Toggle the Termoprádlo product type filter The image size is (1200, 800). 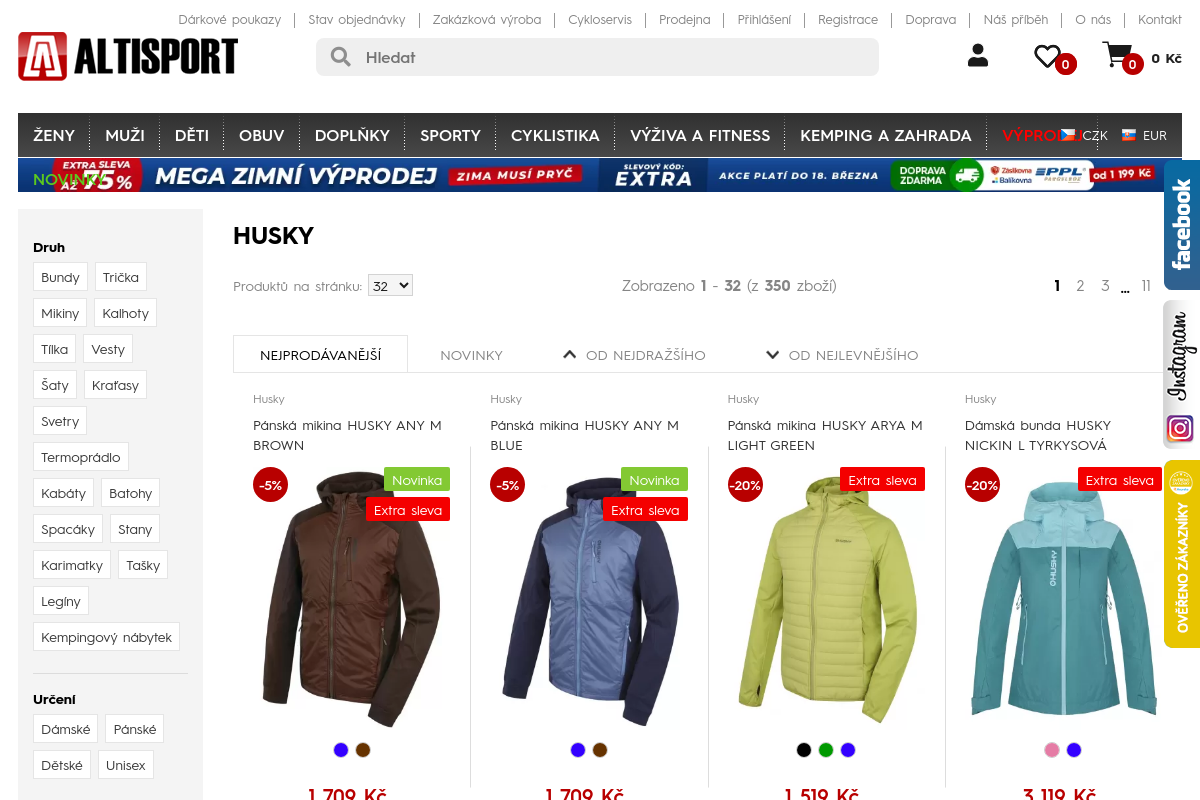(x=81, y=456)
